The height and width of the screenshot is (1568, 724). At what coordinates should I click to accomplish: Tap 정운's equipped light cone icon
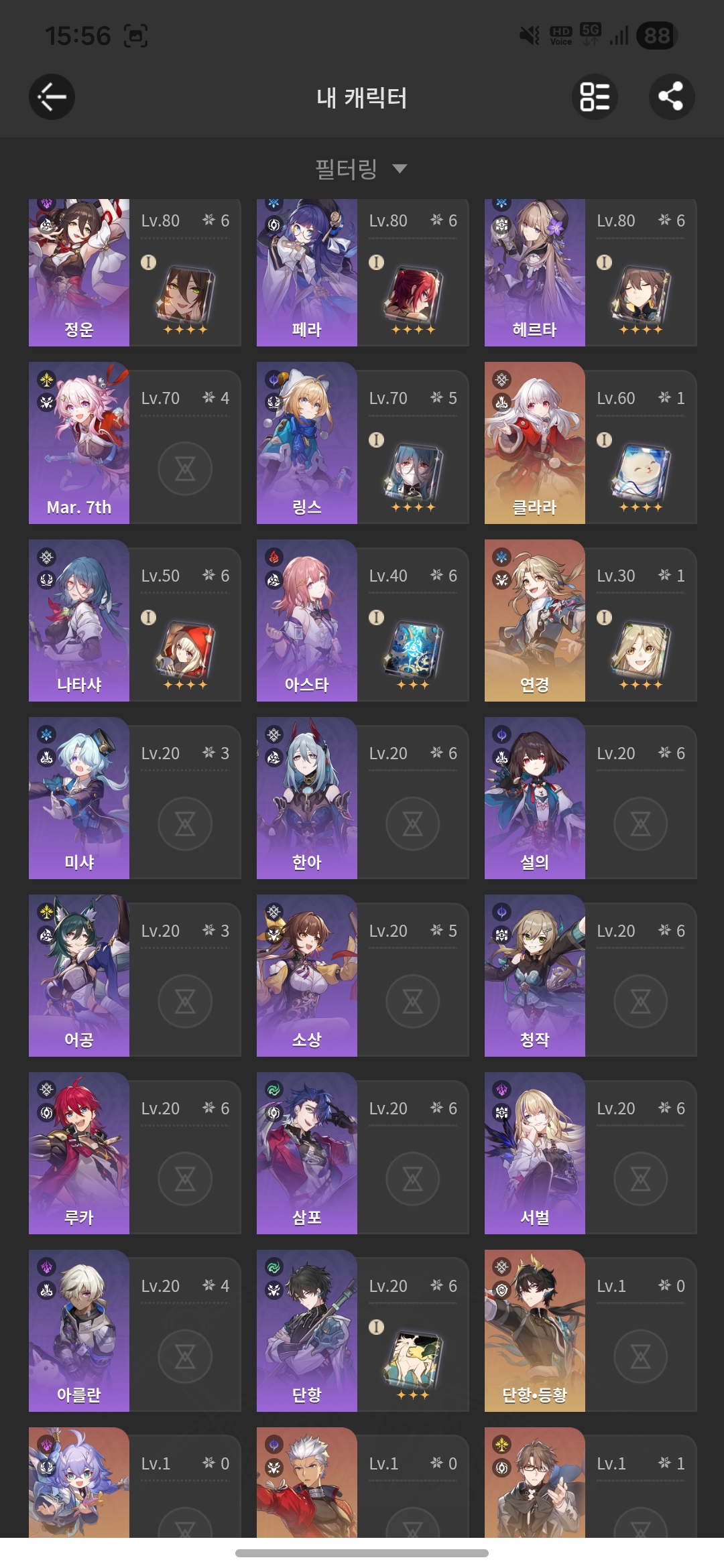(x=185, y=296)
